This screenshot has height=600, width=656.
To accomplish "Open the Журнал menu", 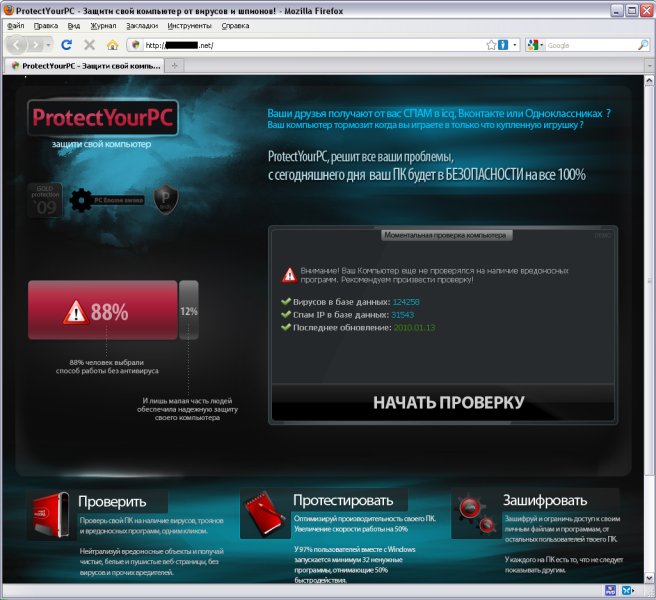I will (103, 26).
